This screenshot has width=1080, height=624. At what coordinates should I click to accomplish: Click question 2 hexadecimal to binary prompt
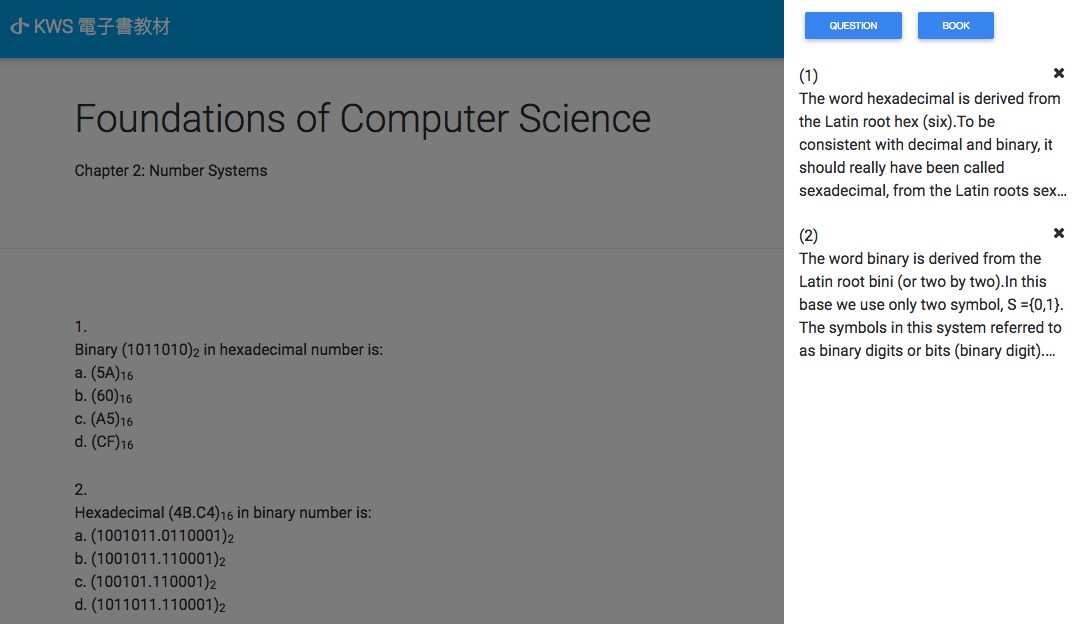(223, 513)
